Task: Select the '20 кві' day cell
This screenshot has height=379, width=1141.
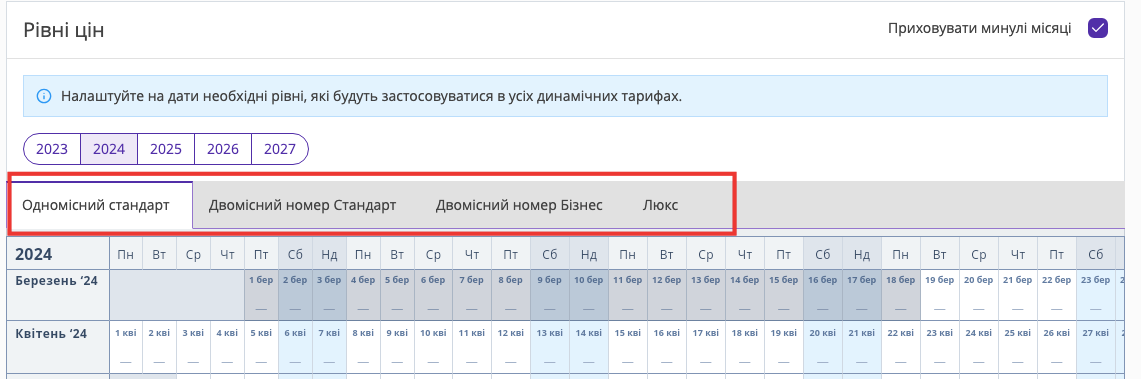Action: tap(823, 346)
